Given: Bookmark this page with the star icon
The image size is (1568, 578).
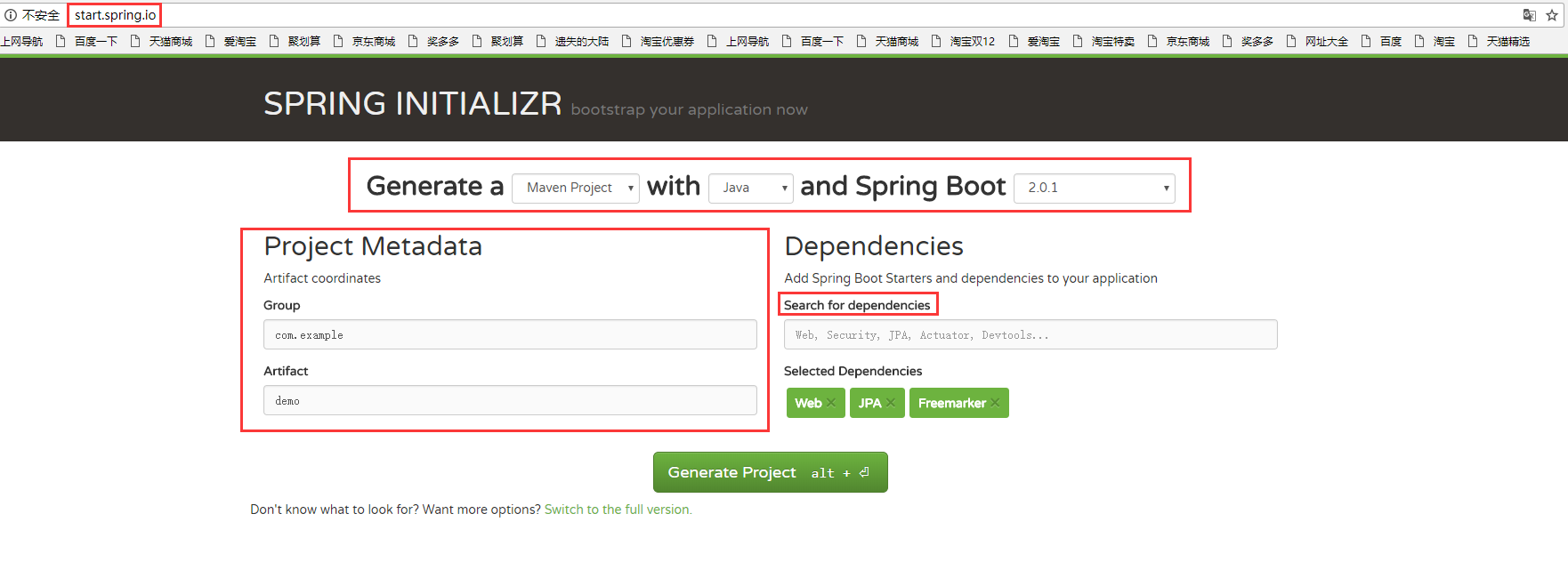Looking at the screenshot, I should tap(1552, 15).
